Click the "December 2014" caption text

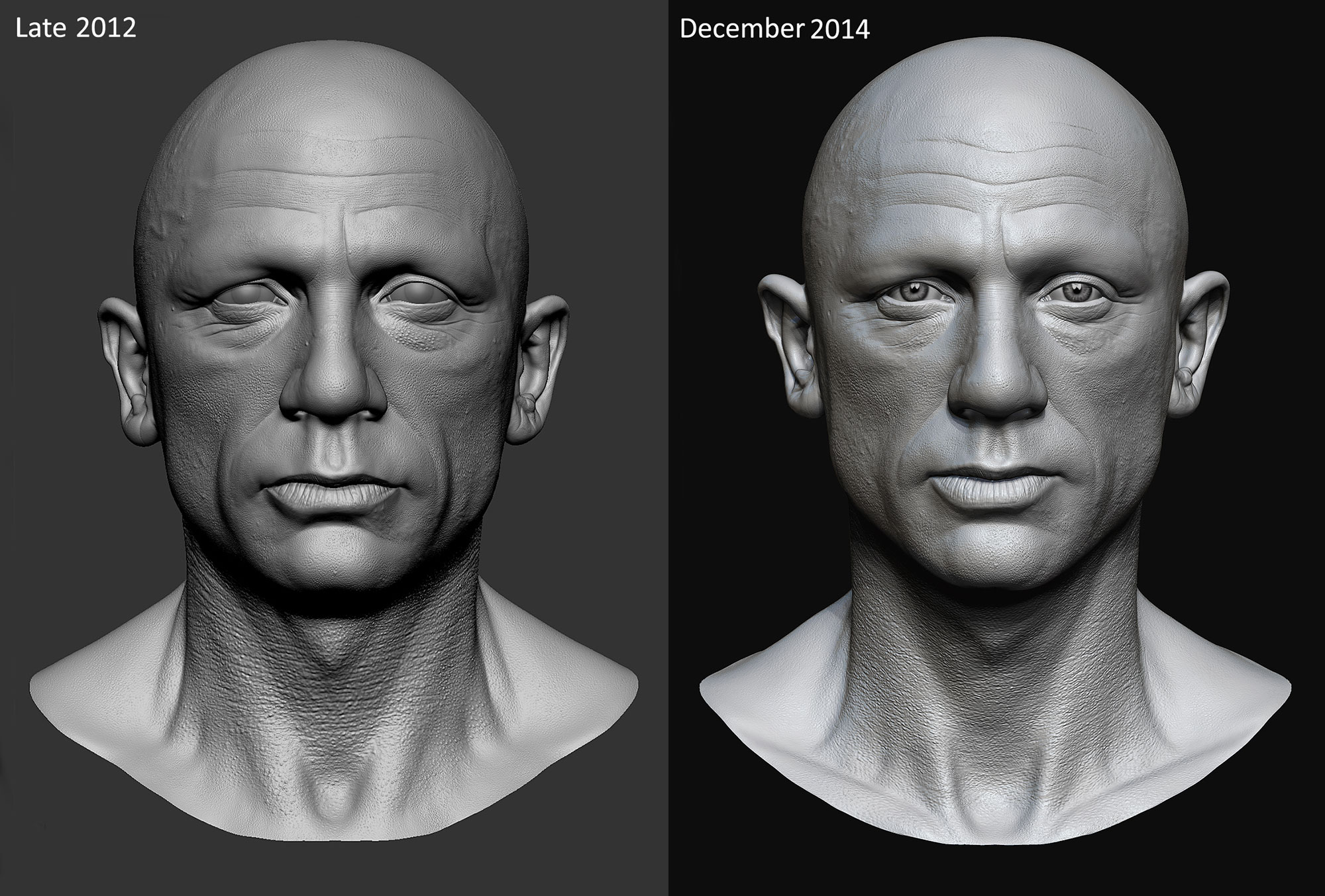pyautogui.click(x=774, y=28)
